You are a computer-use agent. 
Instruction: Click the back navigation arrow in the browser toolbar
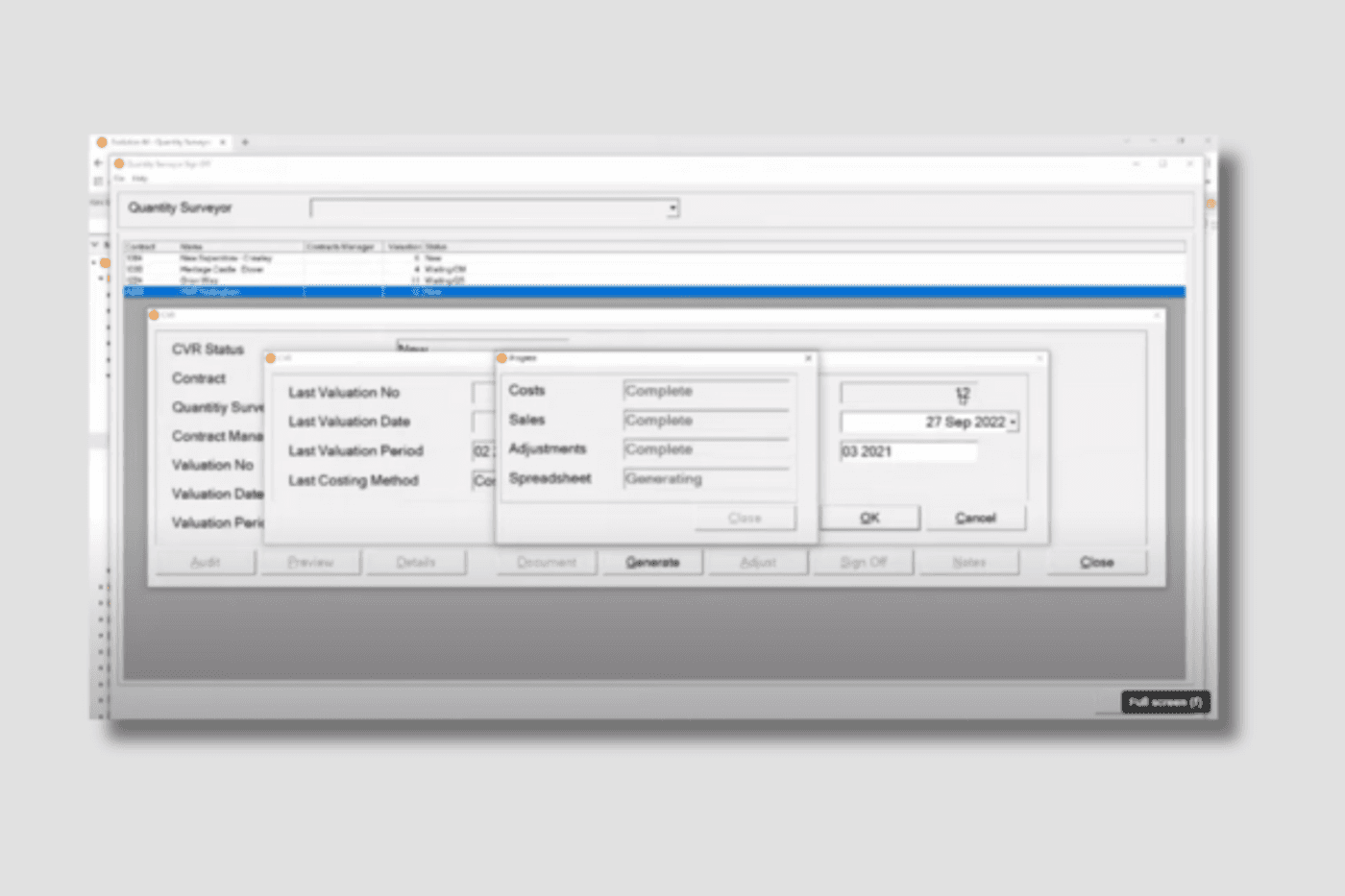98,163
